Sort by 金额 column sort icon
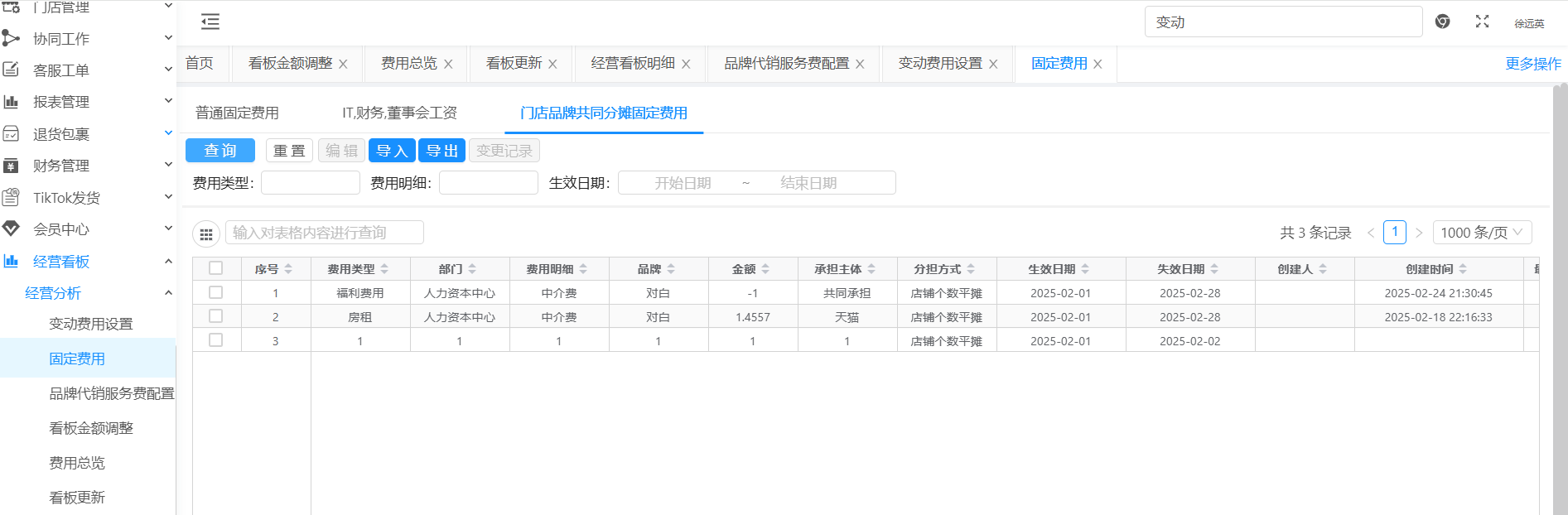 click(765, 269)
